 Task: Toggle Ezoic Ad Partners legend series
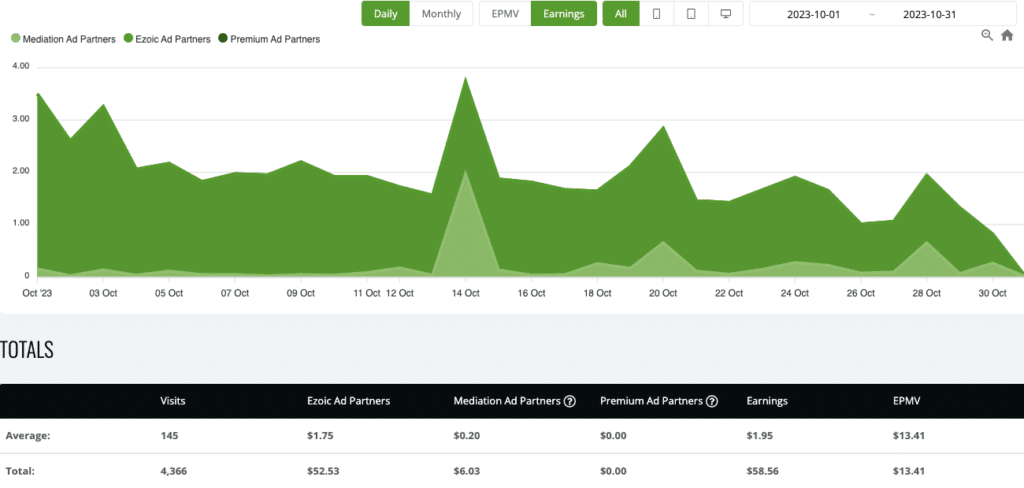tap(170, 39)
